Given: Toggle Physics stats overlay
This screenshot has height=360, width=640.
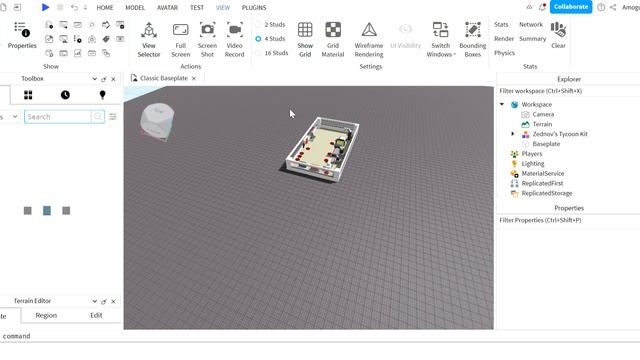Looking at the screenshot, I should 504,53.
